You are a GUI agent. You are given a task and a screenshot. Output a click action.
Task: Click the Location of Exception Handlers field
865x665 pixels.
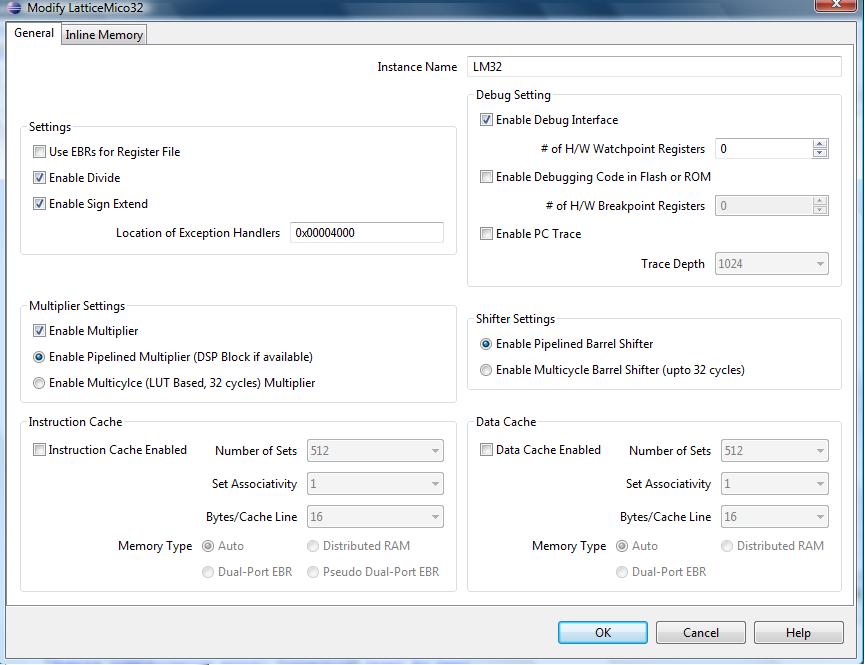367,233
